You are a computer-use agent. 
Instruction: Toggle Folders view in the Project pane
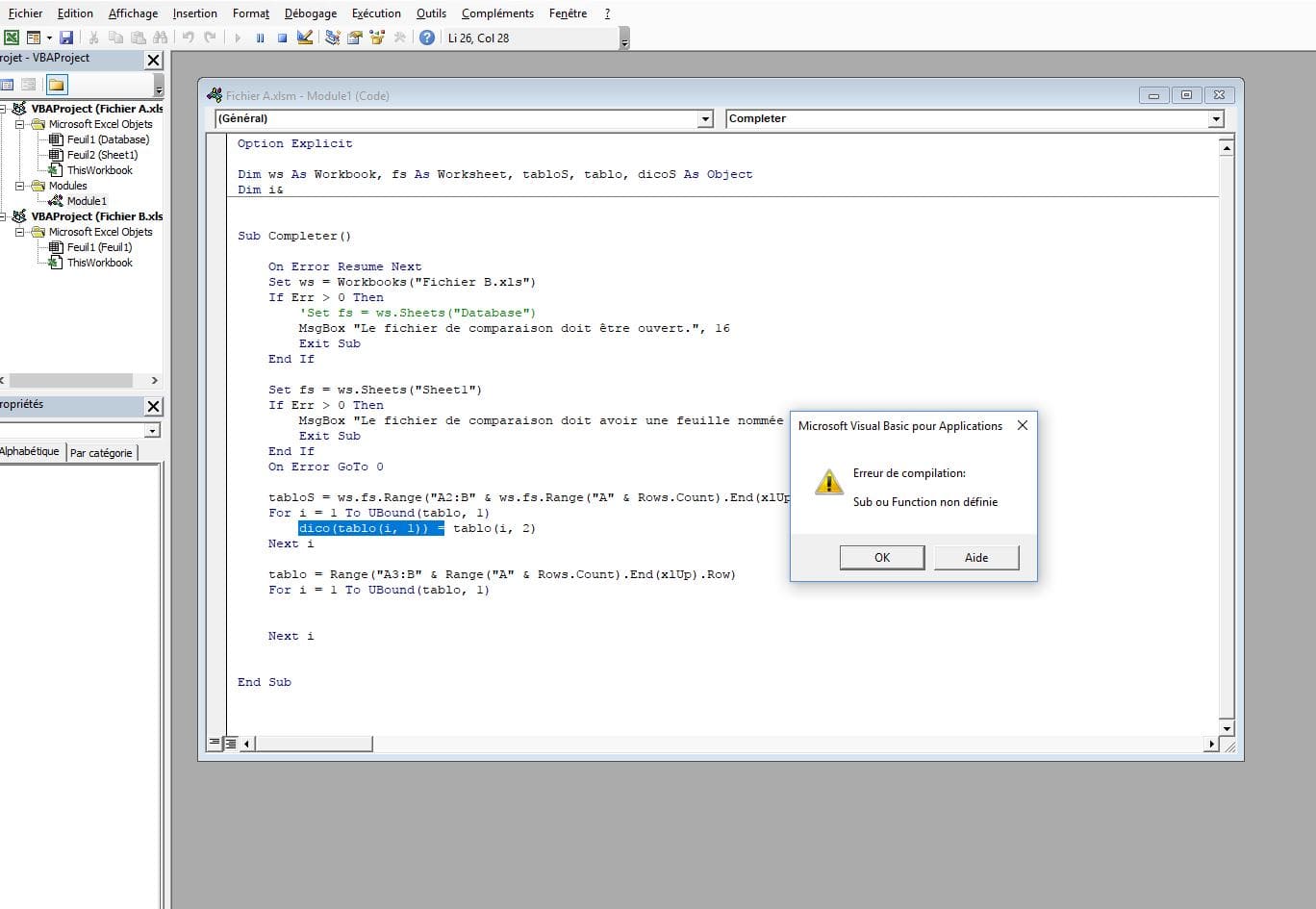pyautogui.click(x=57, y=85)
